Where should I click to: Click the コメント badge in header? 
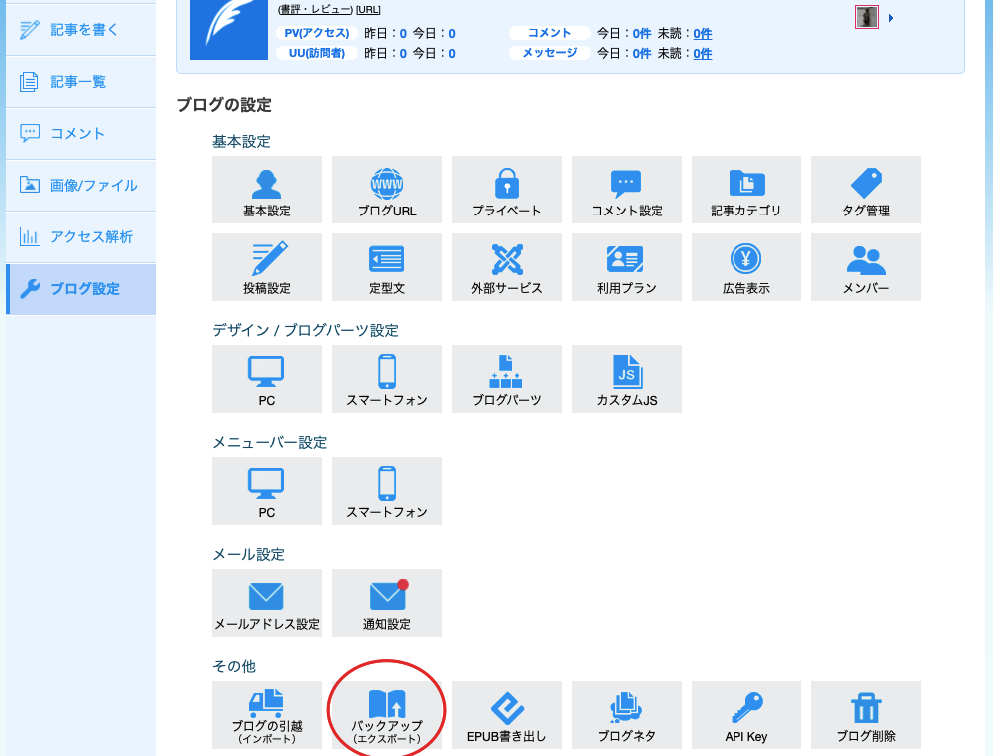click(x=550, y=33)
